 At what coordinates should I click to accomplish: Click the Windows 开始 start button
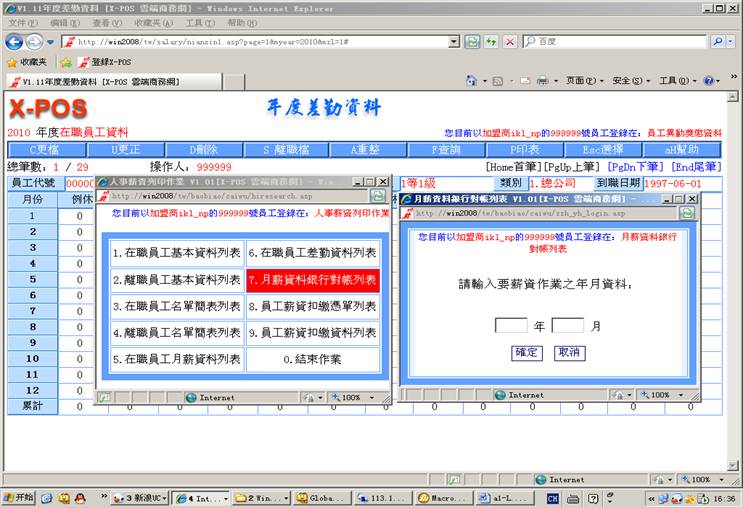(x=19, y=498)
